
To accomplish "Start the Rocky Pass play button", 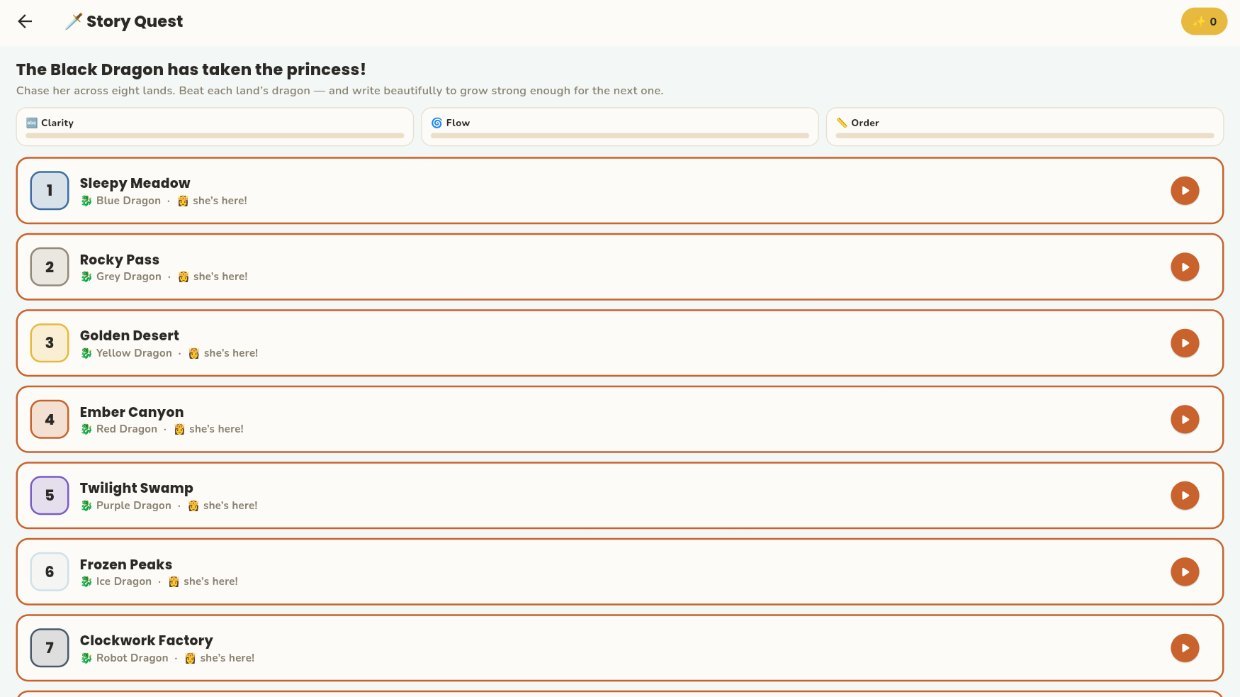I will point(1185,267).
